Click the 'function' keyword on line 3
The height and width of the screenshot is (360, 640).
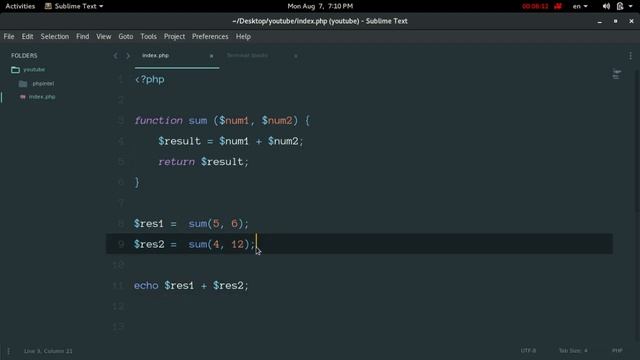(158, 121)
